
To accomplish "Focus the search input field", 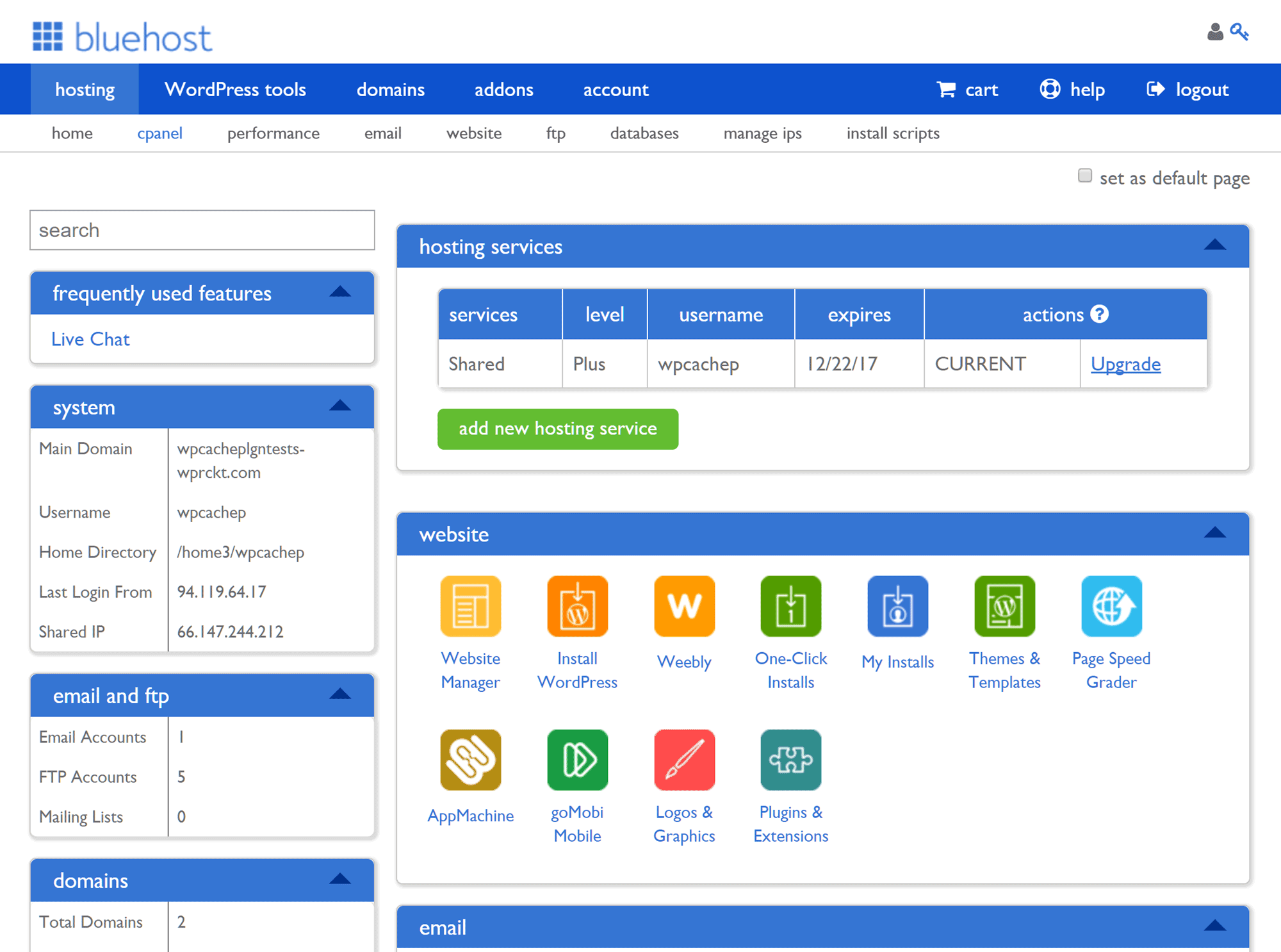I will click(202, 230).
